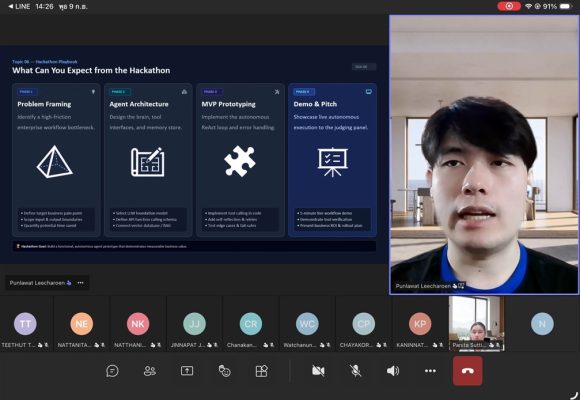Show the participants list icon

coord(149,370)
